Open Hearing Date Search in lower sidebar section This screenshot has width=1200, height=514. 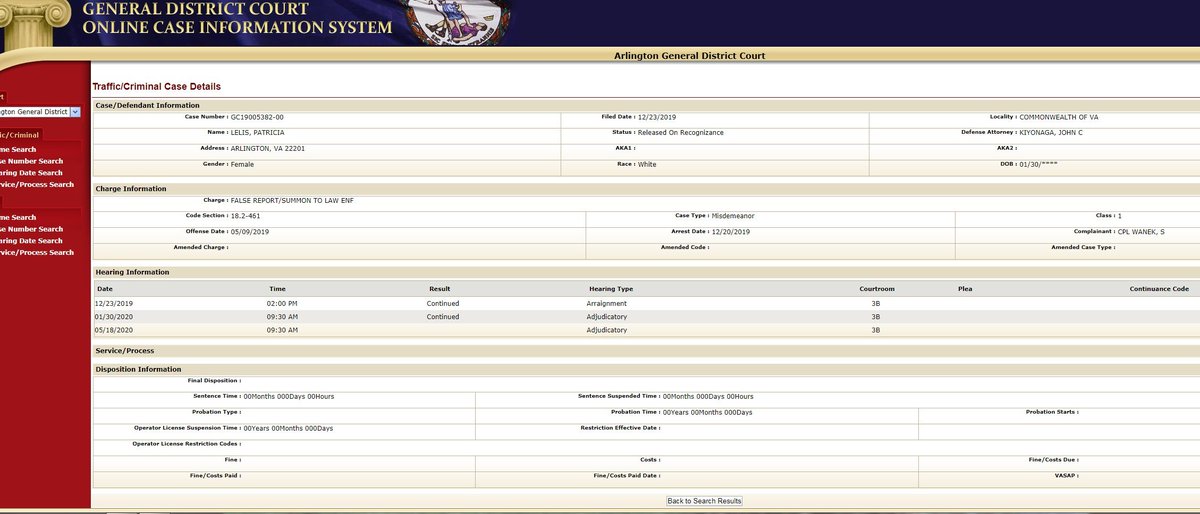31,241
